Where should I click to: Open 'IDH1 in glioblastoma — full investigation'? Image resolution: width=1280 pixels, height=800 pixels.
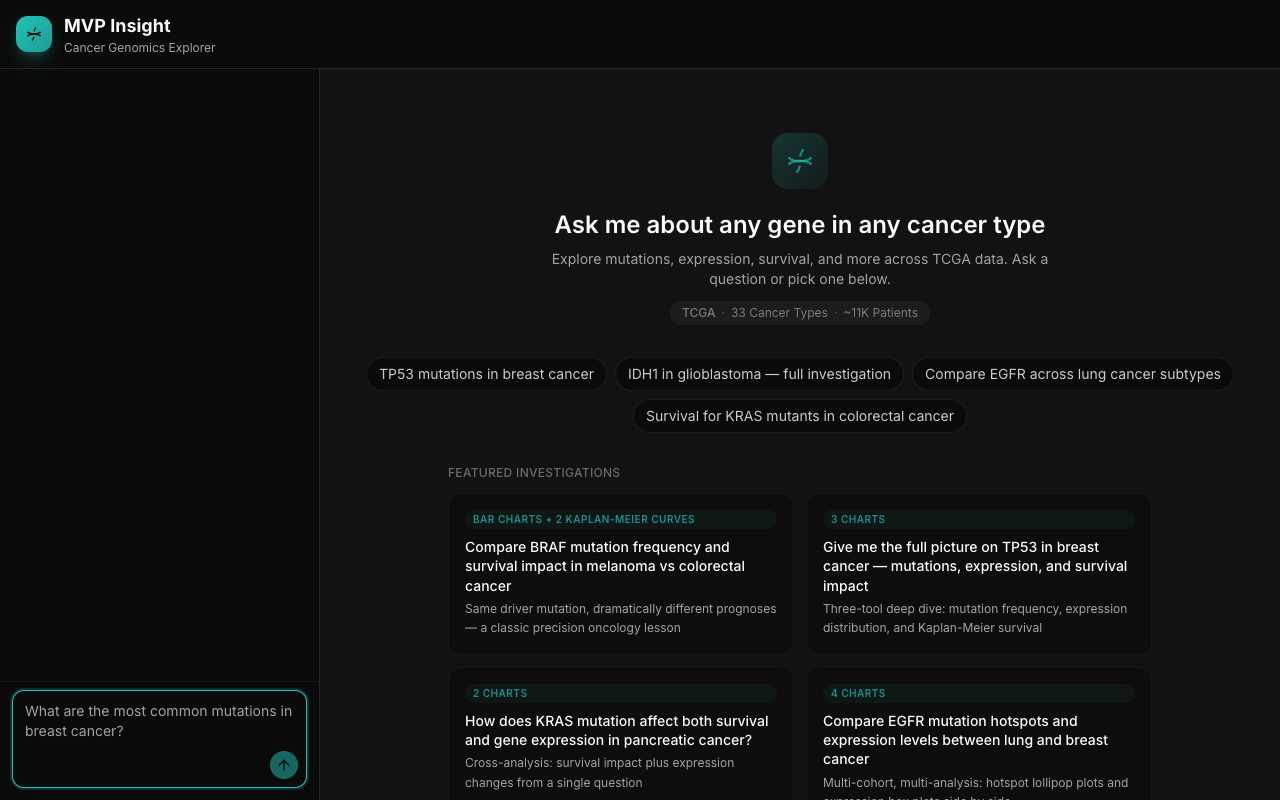[759, 374]
